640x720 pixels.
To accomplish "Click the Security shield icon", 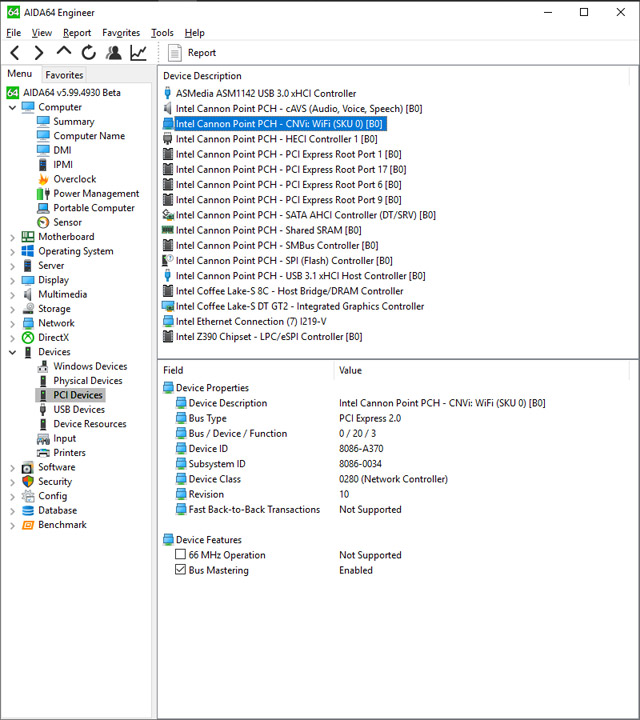I will pyautogui.click(x=28, y=481).
